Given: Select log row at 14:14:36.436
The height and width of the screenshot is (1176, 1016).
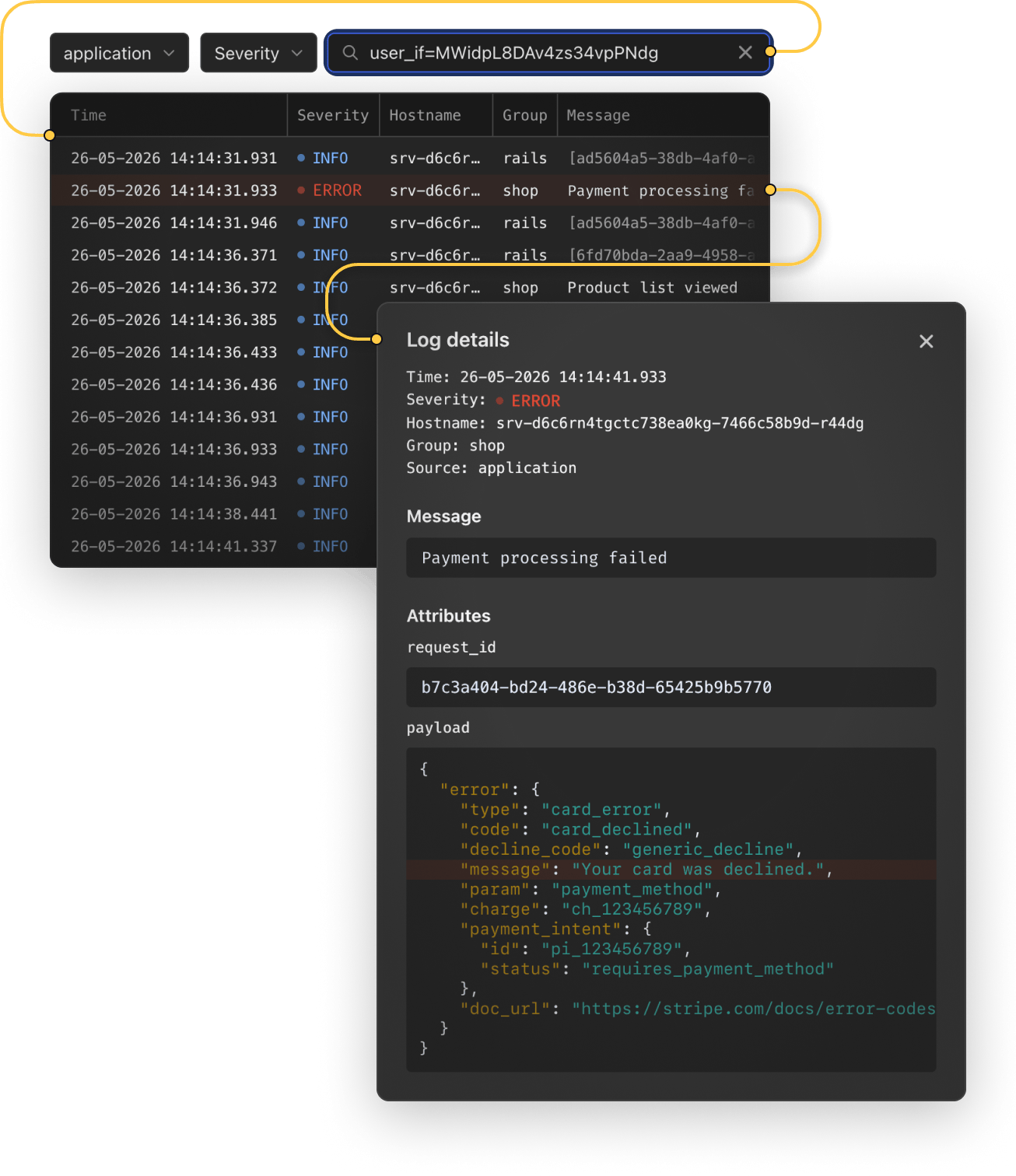Looking at the screenshot, I should pyautogui.click(x=214, y=385).
